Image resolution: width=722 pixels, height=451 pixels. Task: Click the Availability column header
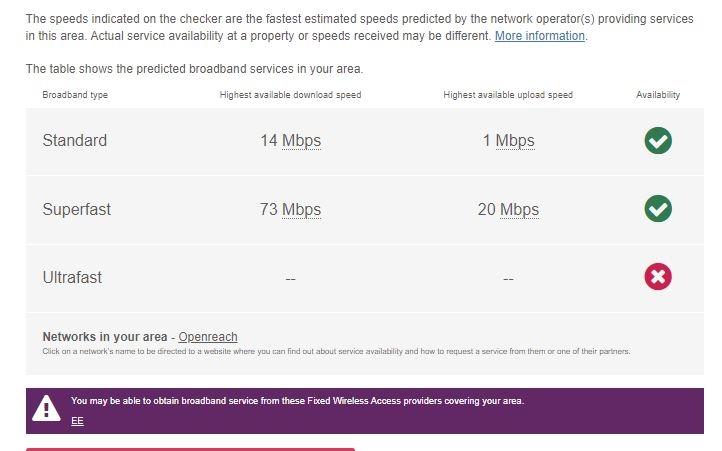point(658,95)
